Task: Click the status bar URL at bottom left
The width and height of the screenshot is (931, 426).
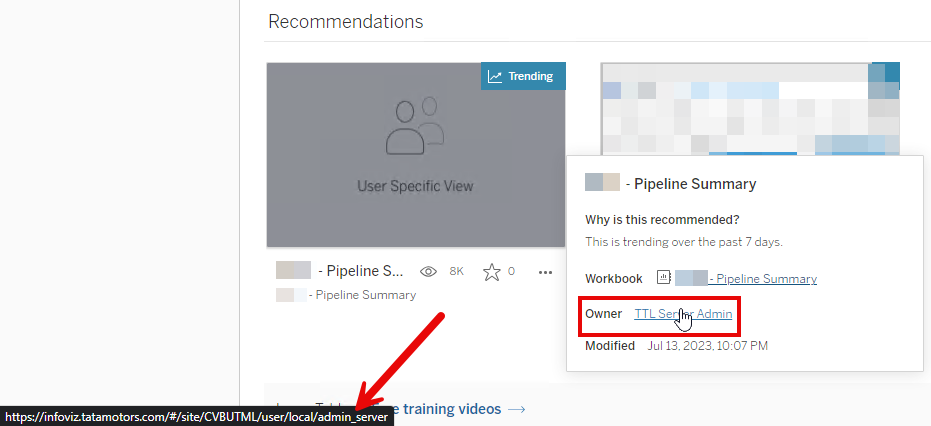Action: coord(197,416)
